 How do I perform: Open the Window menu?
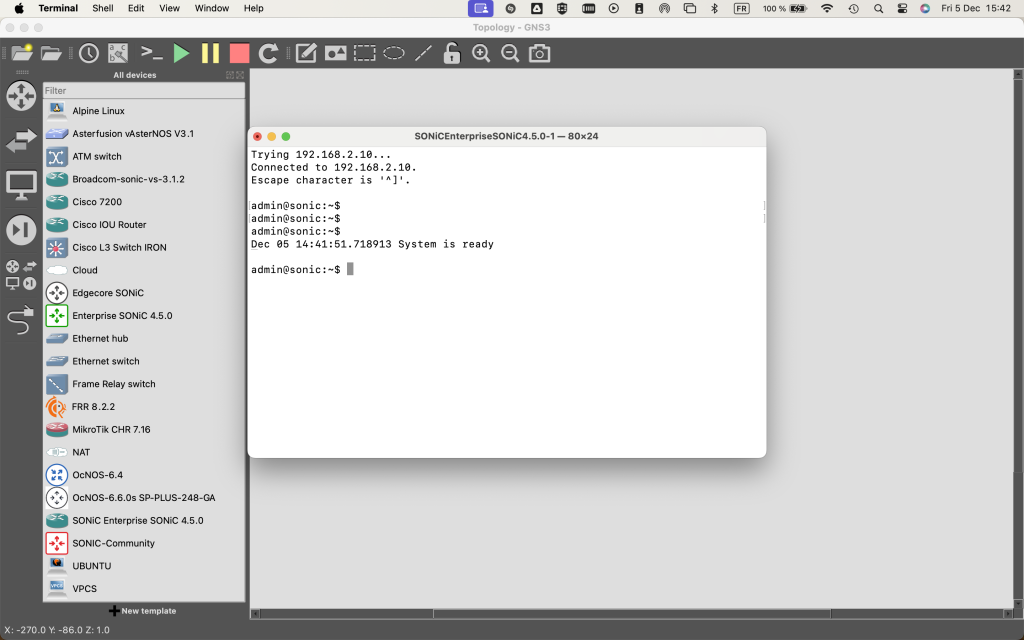[211, 8]
